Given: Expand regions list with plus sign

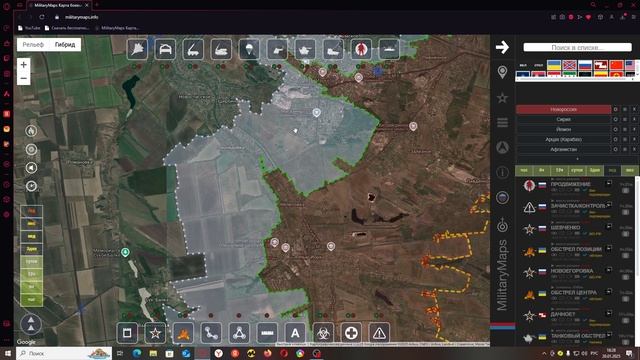Looking at the screenshot, I should 577,158.
